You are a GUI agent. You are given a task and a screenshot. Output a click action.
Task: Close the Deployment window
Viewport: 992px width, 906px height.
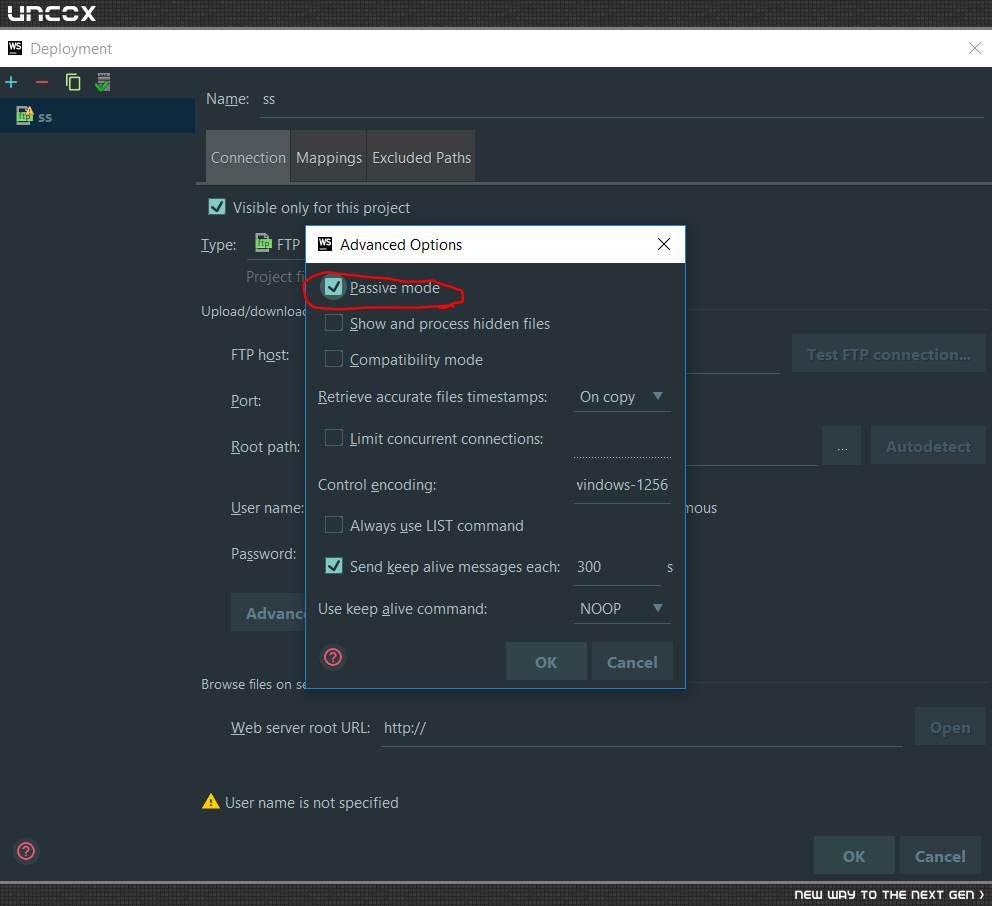pyautogui.click(x=974, y=49)
